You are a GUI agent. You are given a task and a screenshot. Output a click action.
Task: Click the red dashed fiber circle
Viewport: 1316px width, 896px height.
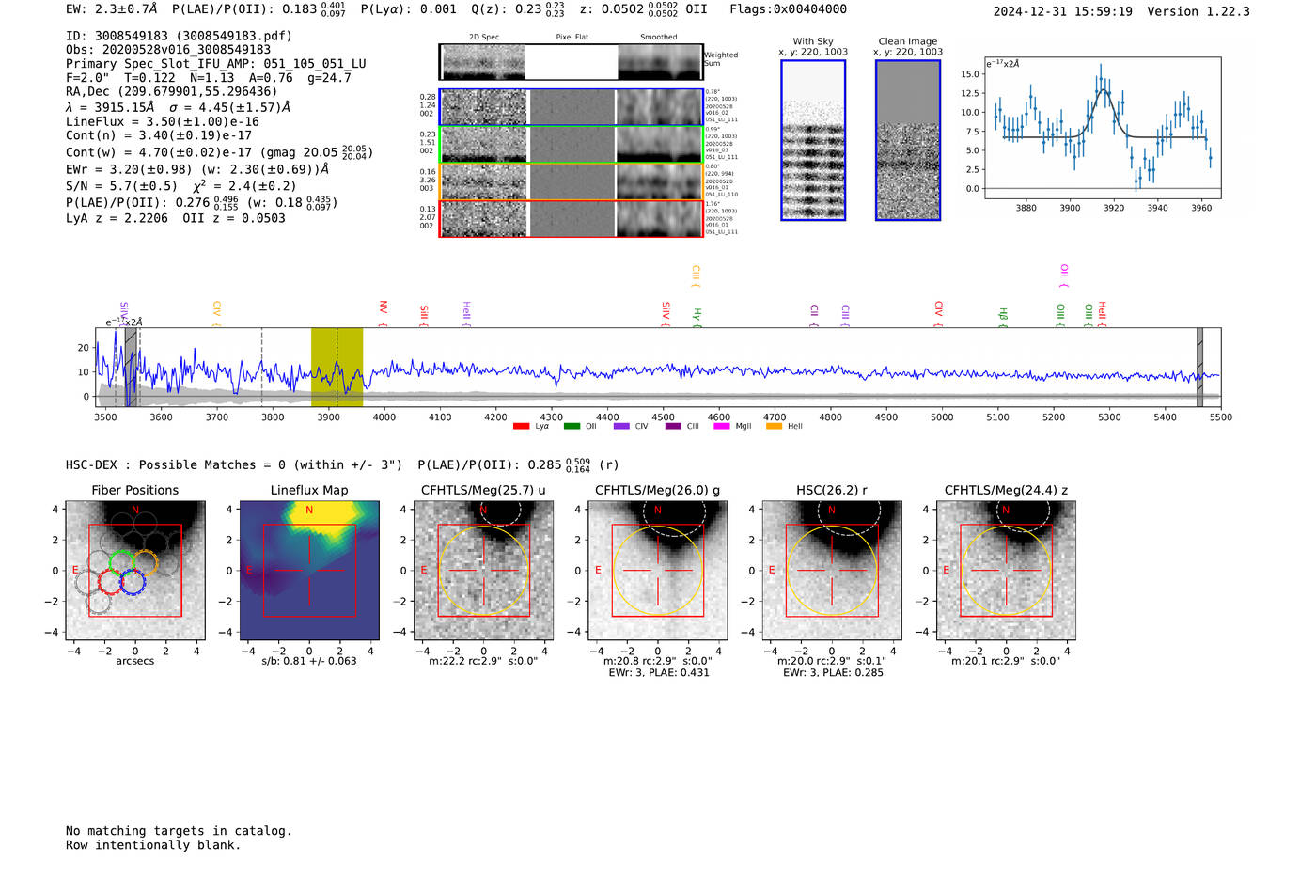pos(111,581)
